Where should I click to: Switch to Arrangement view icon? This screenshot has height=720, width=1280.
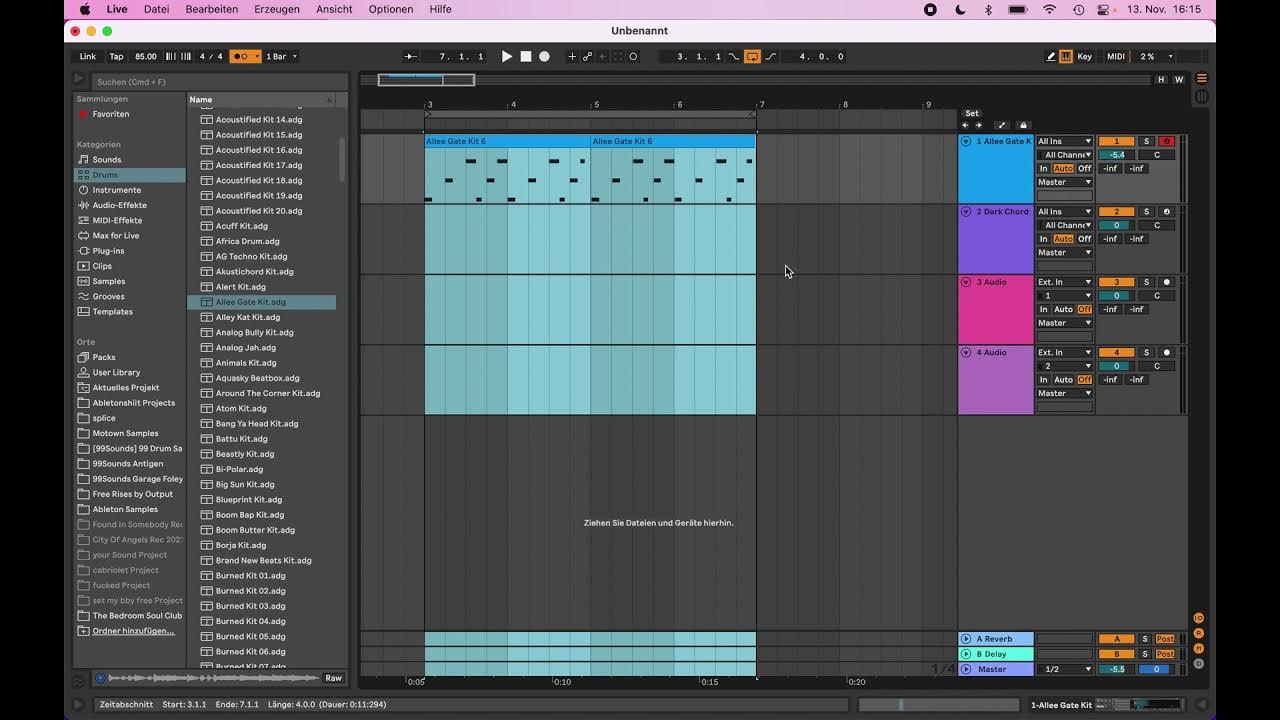pyautogui.click(x=1202, y=79)
